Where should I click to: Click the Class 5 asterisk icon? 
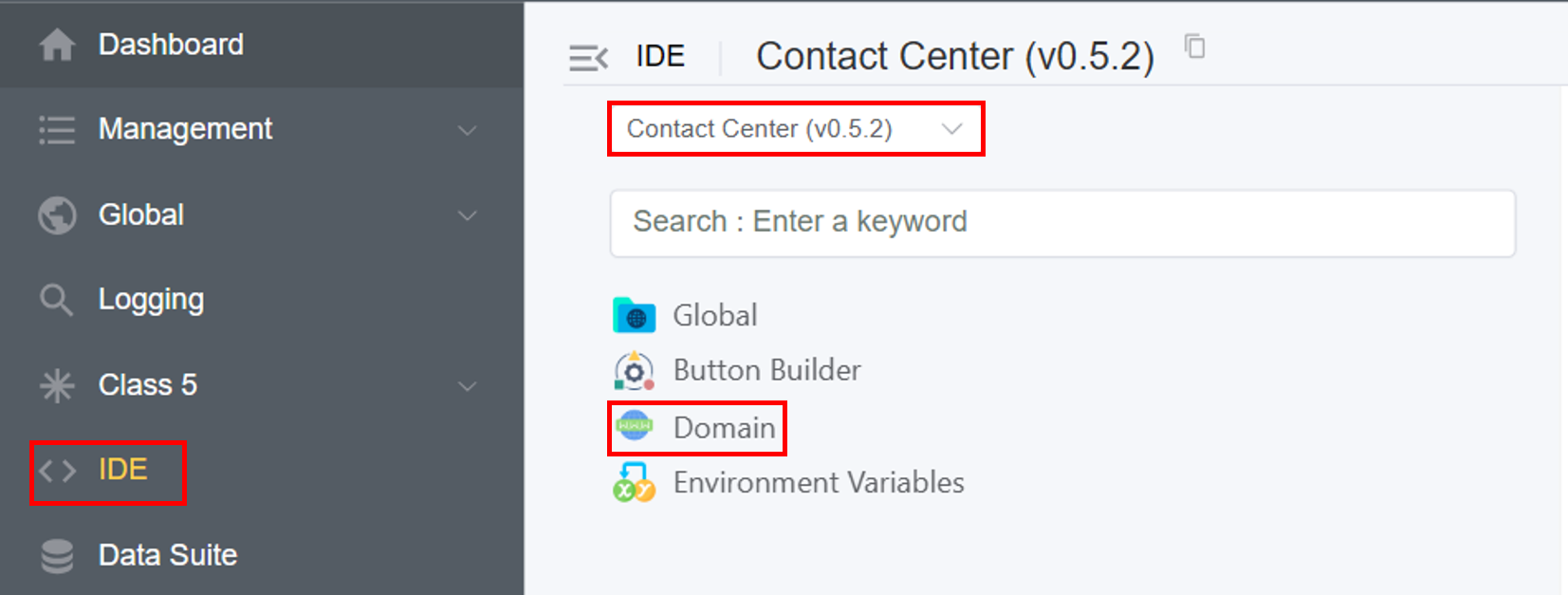57,385
